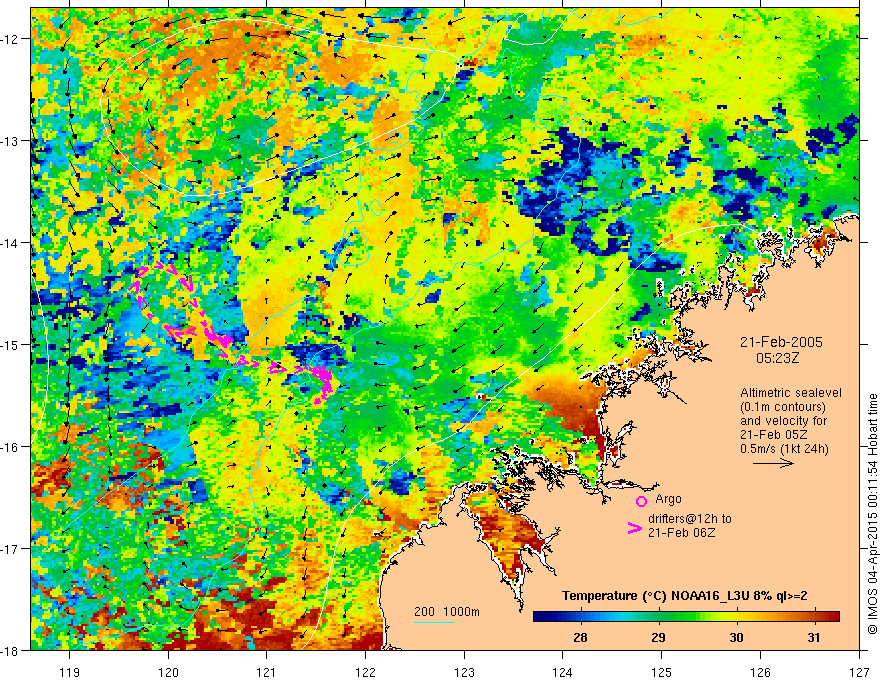The image size is (880, 680).
Task: Click the latitude axis label '-12'
Action: (9, 39)
